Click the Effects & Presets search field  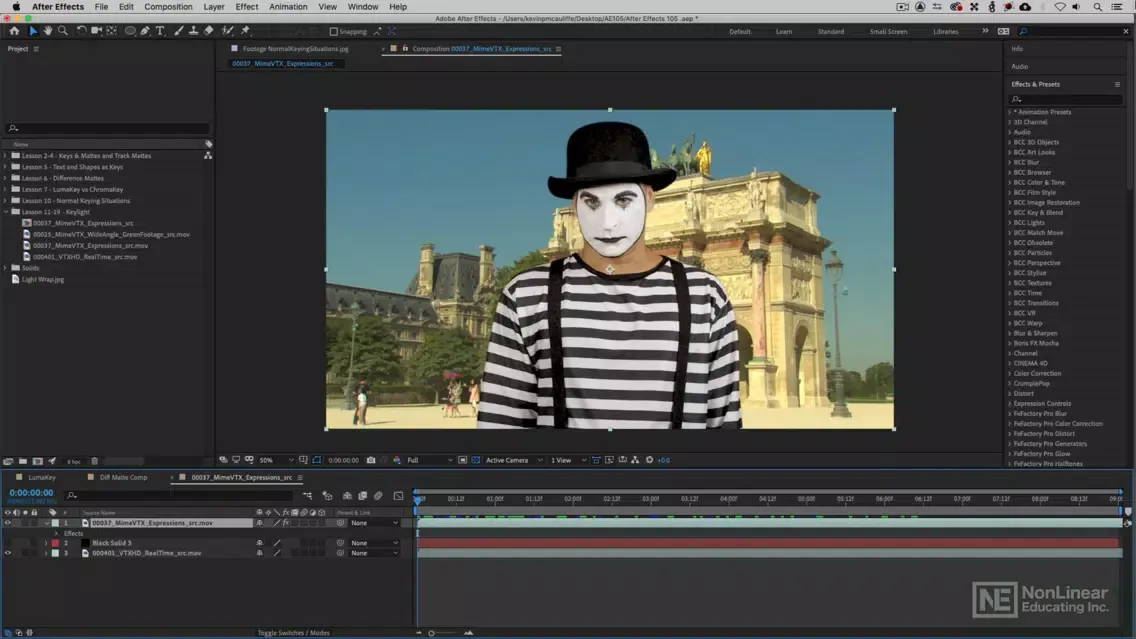(1066, 99)
